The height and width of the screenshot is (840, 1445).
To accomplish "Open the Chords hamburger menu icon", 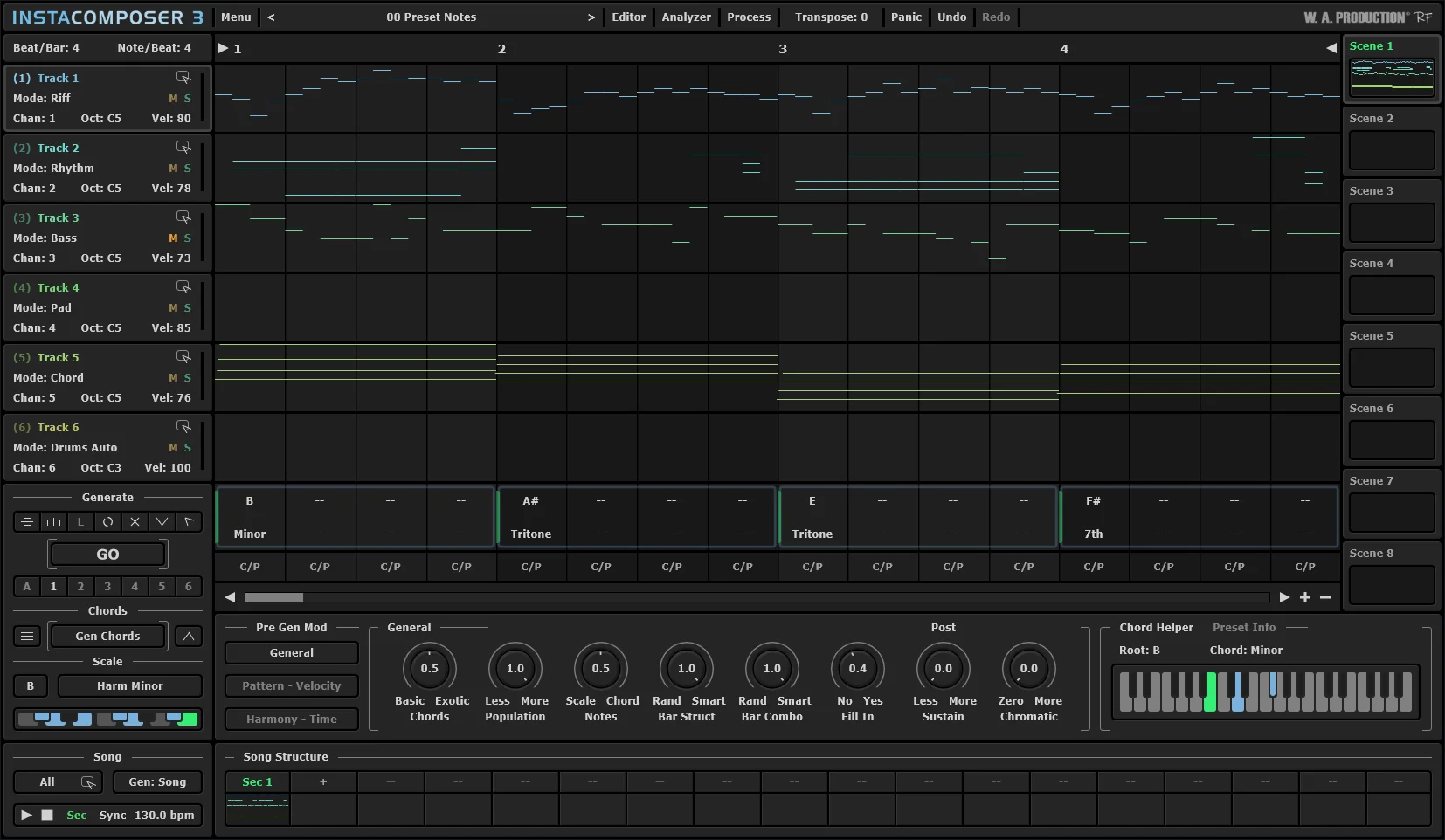I will click(x=27, y=637).
